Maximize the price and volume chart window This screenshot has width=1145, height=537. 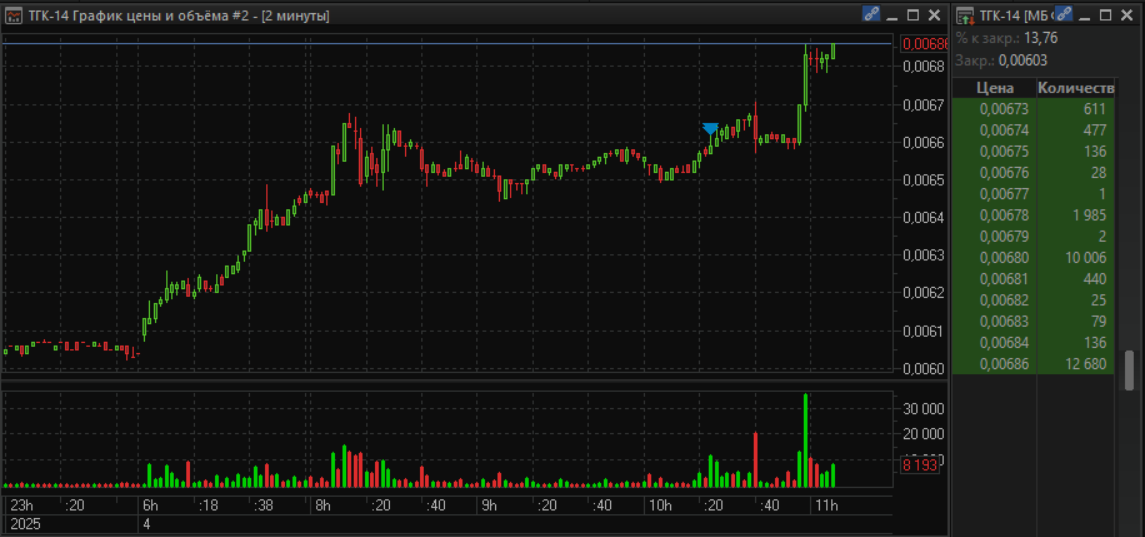[913, 15]
